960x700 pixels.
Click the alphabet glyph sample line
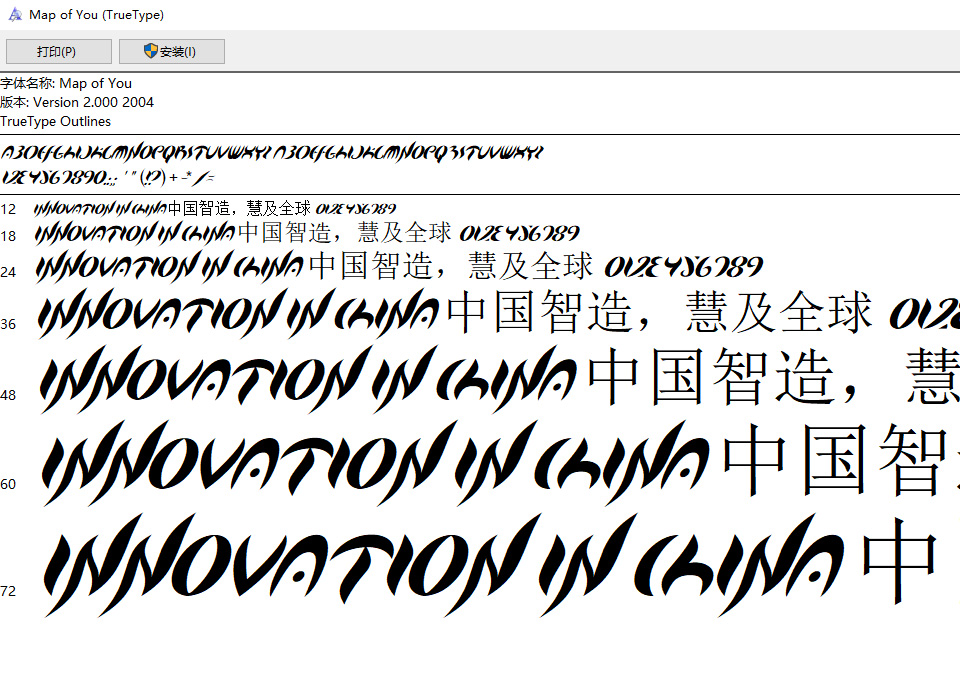tap(272, 152)
